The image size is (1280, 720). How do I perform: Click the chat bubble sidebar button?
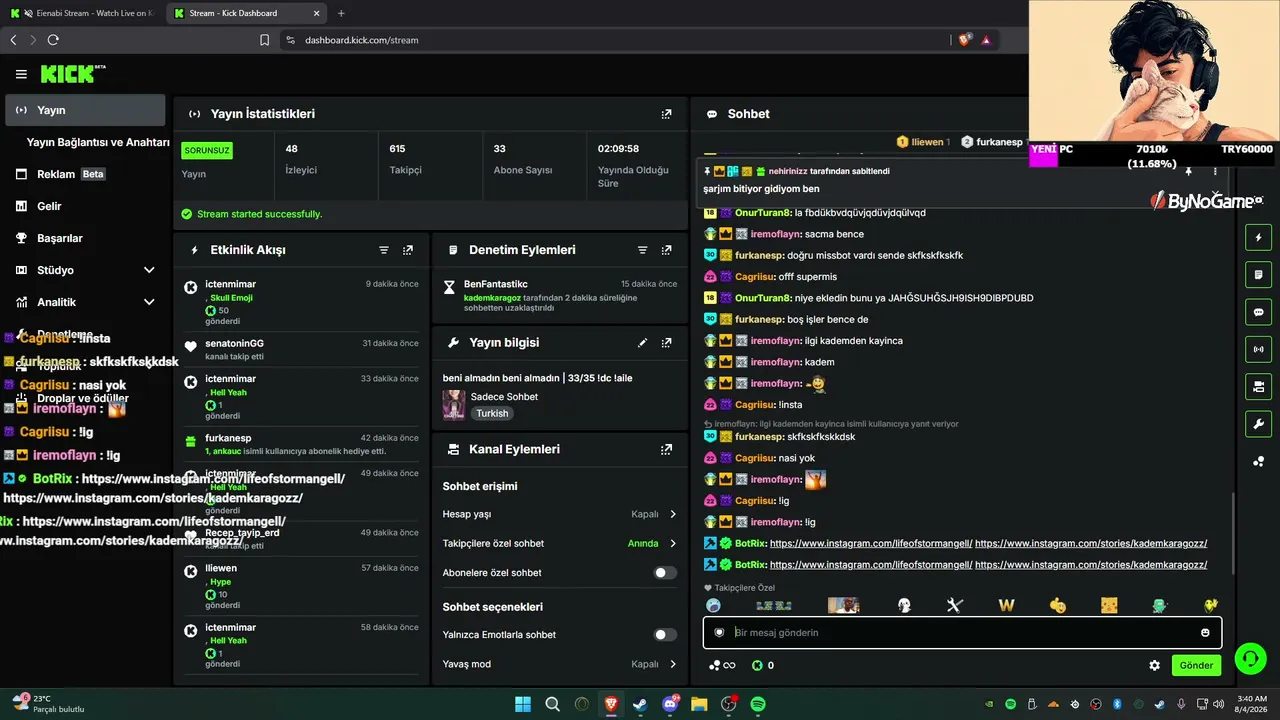click(x=1258, y=312)
